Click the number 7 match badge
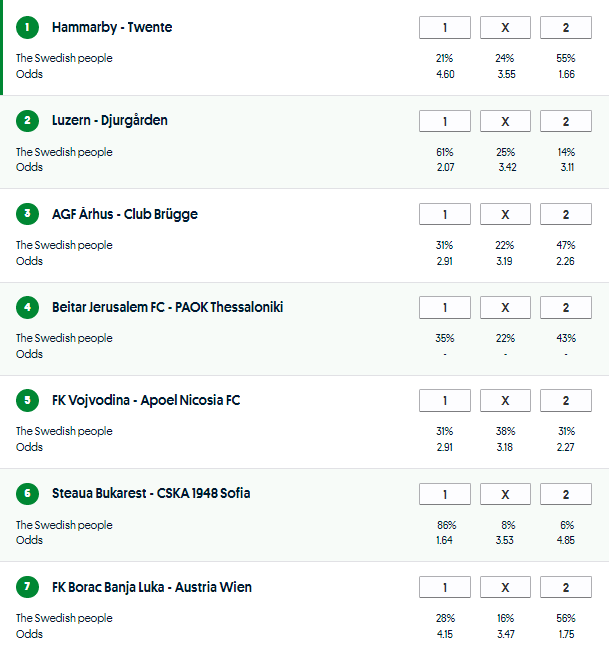609x654 pixels. pyautogui.click(x=27, y=587)
